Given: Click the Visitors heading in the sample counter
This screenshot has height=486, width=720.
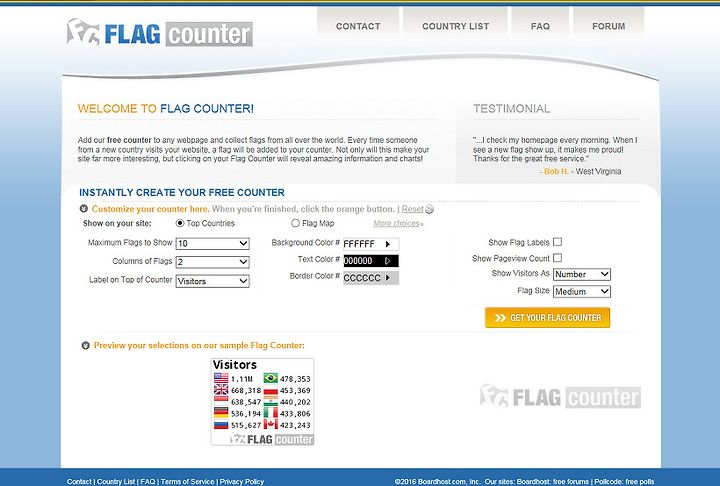Looking at the screenshot, I should click(235, 365).
